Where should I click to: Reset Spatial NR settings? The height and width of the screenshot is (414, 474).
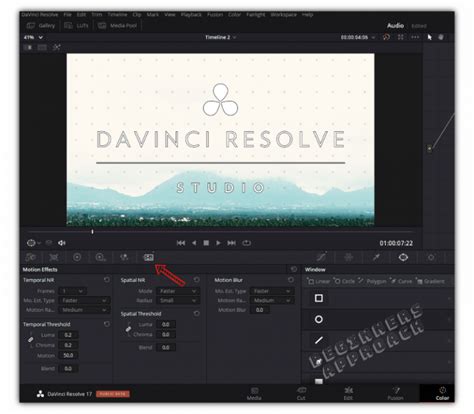[x=197, y=280]
